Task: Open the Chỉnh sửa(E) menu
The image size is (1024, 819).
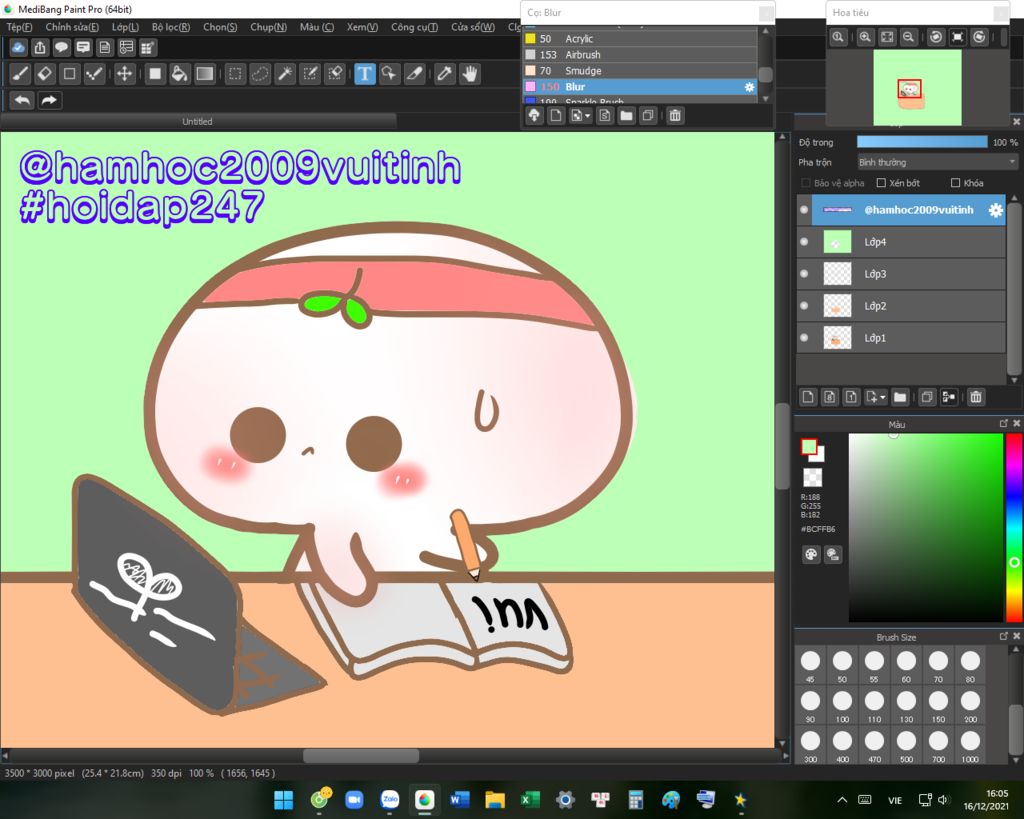Action: [72, 27]
